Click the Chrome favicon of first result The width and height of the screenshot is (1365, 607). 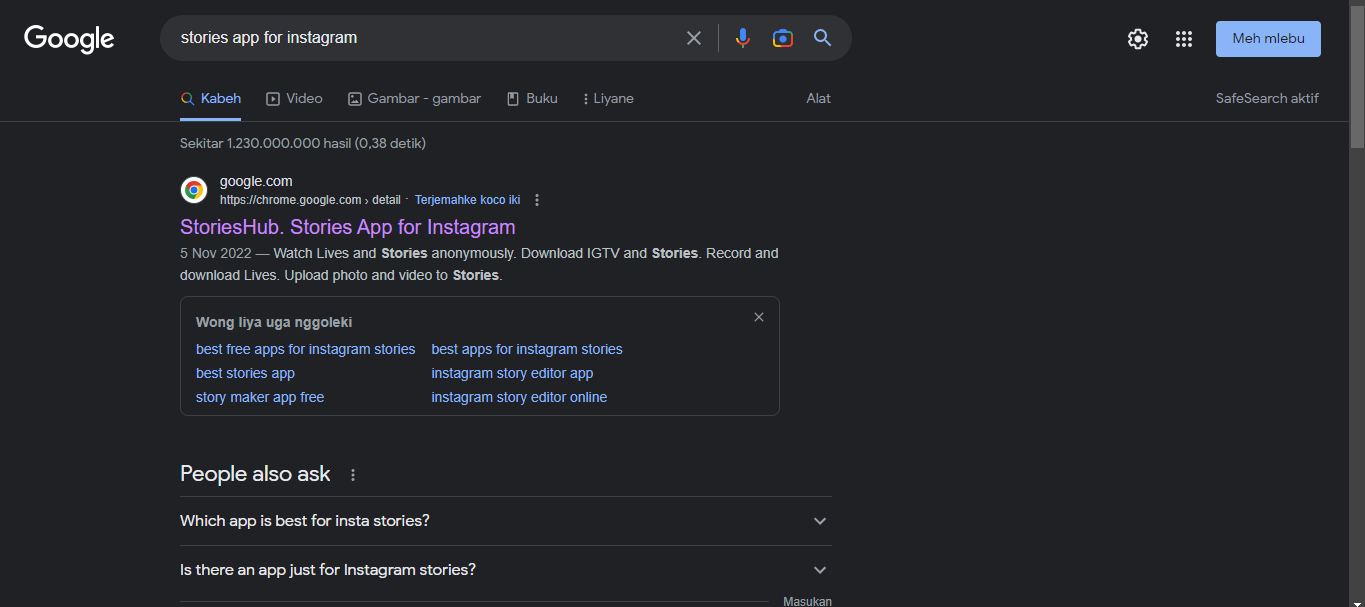(194, 190)
